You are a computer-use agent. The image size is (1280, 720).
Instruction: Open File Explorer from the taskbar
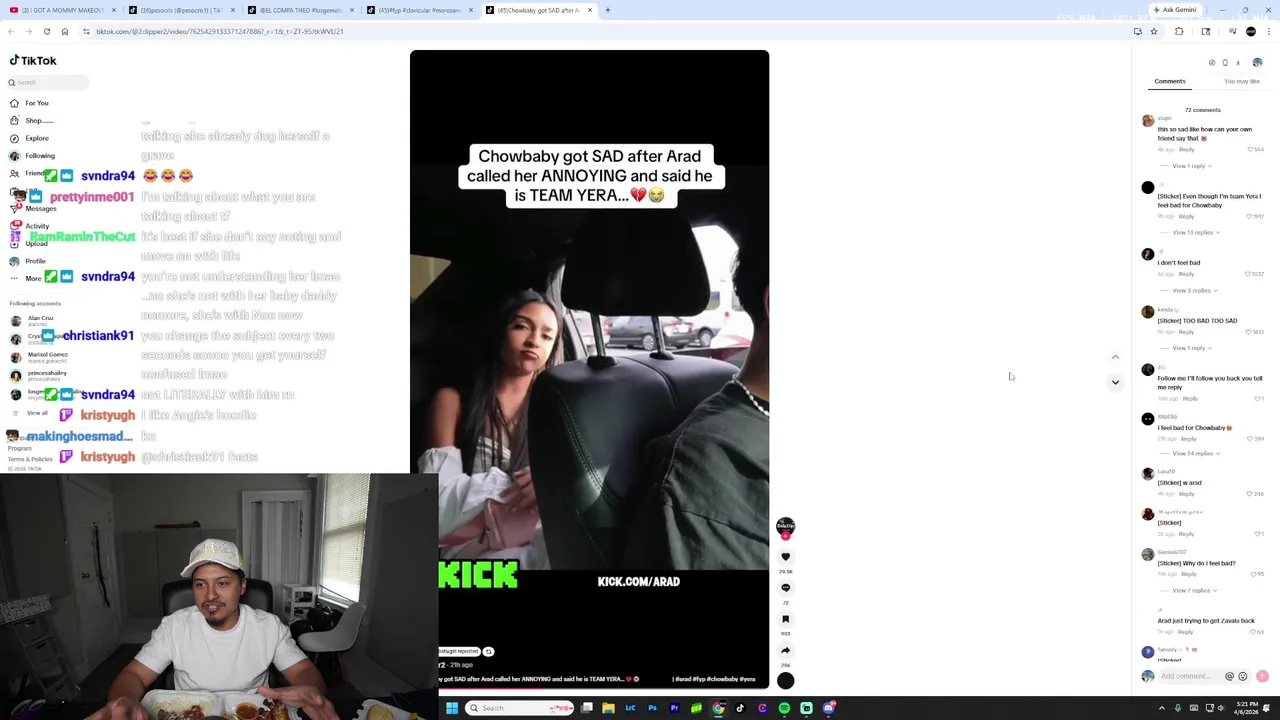[608, 708]
